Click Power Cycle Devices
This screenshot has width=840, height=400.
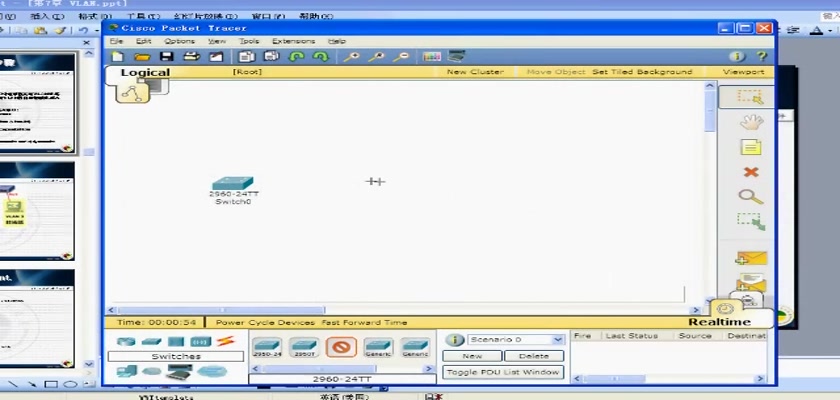point(265,322)
